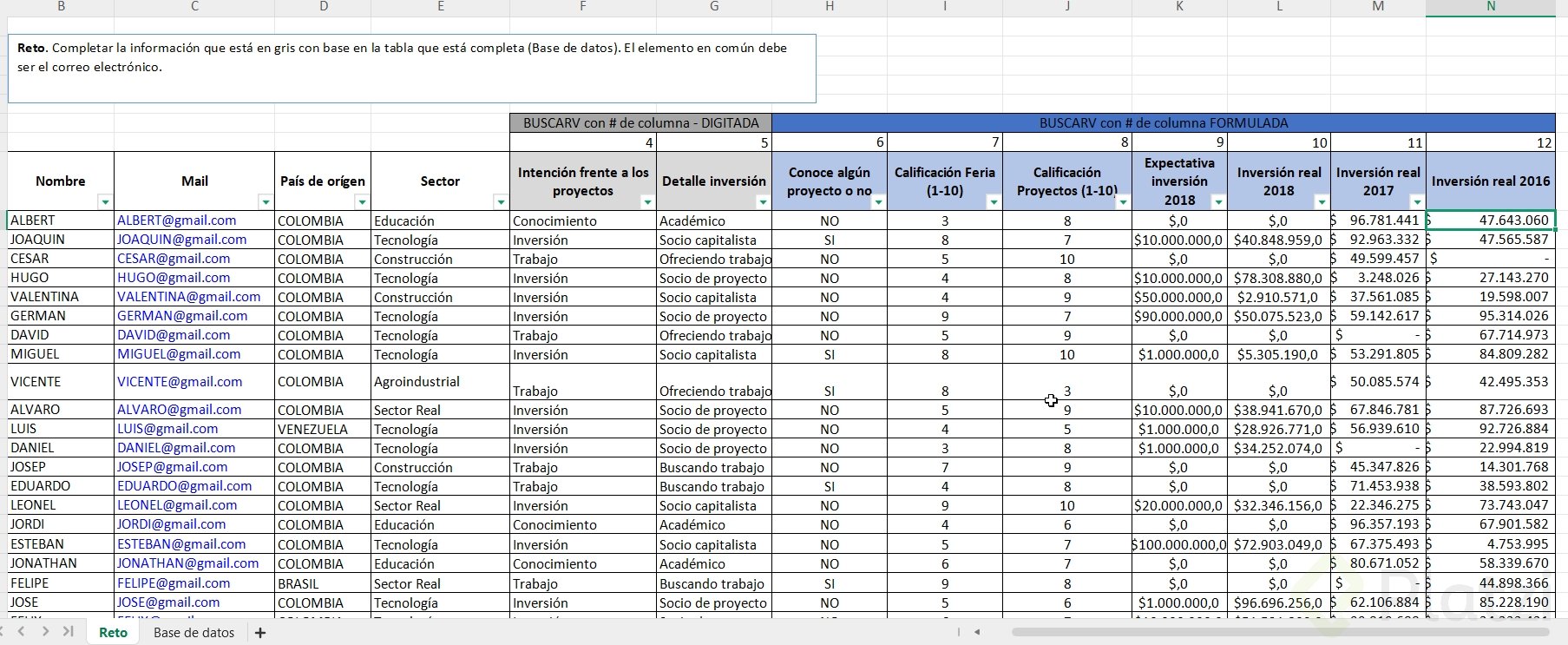Open the Intención frente a los proyectos filter
Screen dimensions: 1568x645
point(647,201)
